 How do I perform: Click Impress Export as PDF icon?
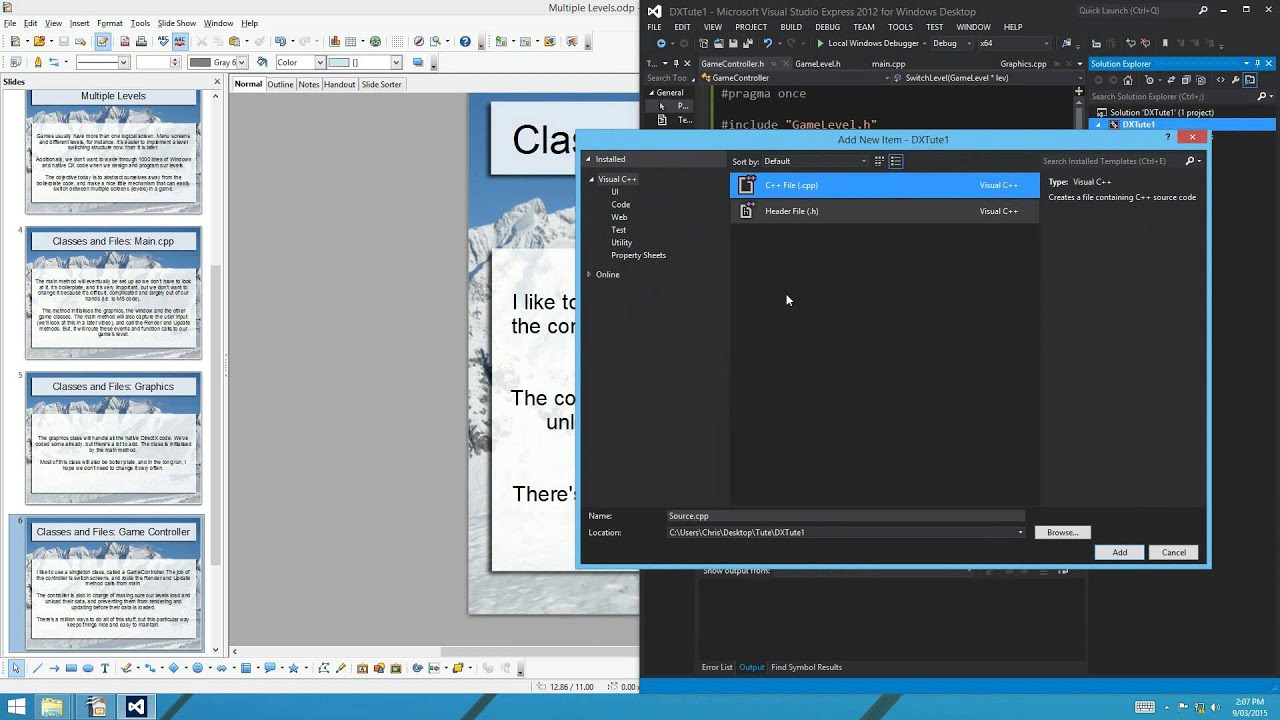pos(125,42)
